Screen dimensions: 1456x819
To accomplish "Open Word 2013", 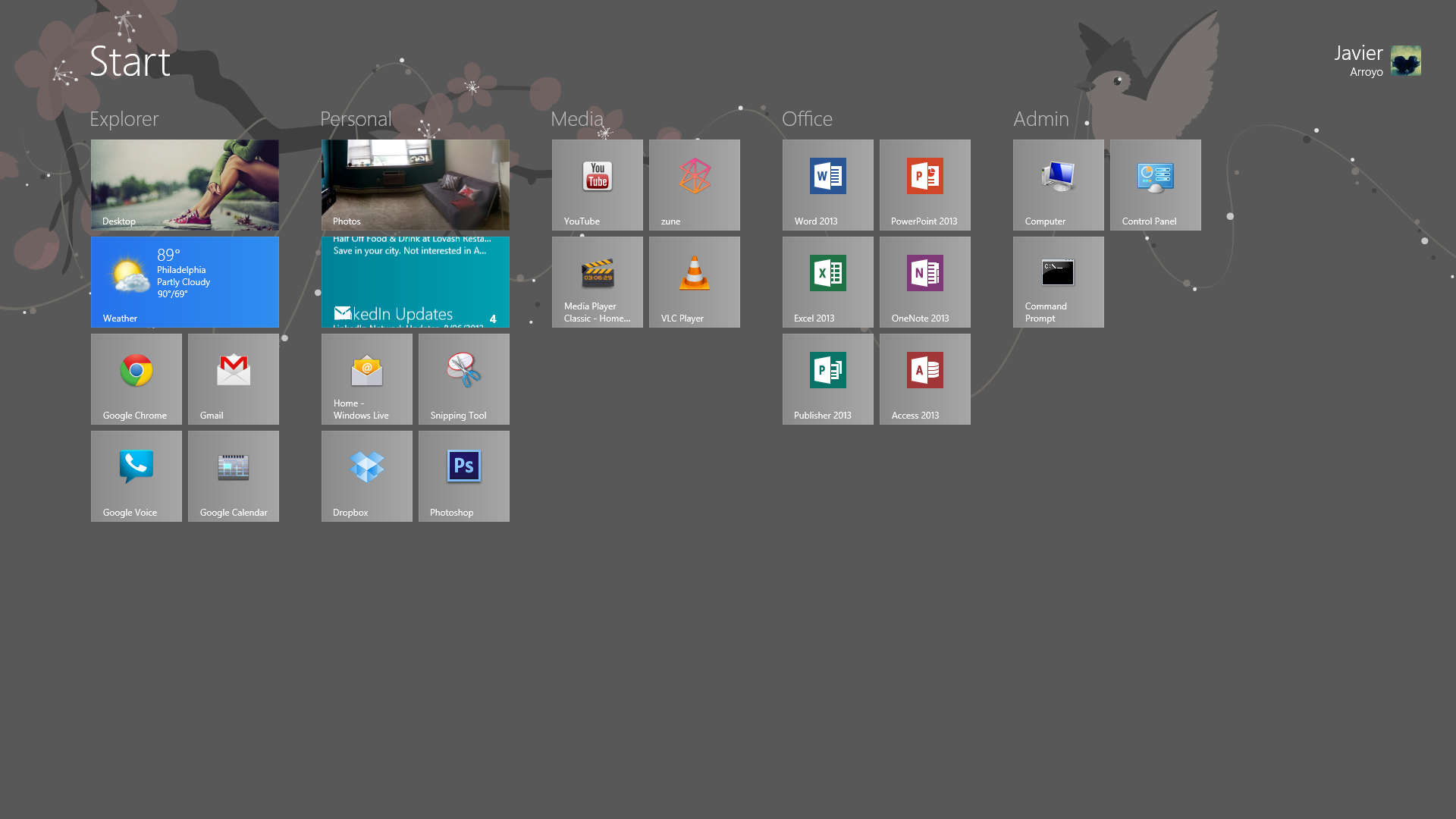I will [827, 184].
